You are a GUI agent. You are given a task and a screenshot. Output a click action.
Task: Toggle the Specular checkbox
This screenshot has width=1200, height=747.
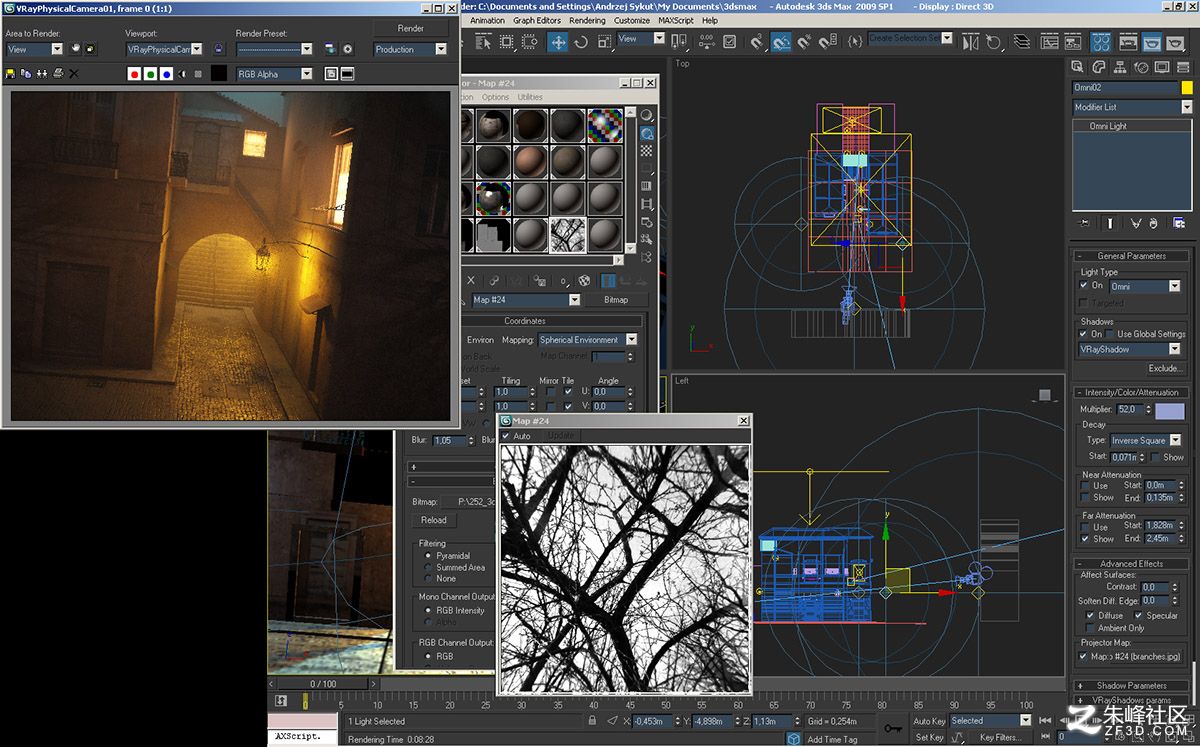pos(1139,615)
